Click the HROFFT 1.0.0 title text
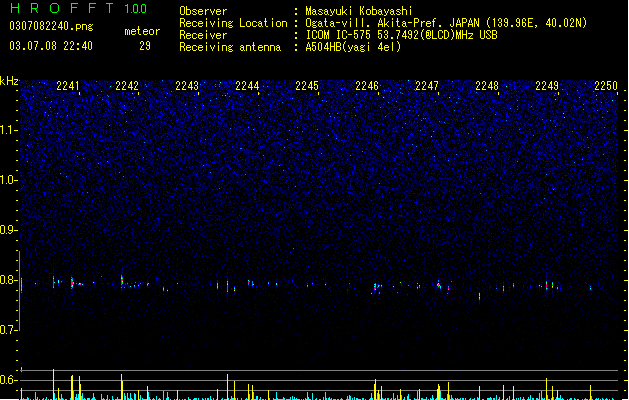 (78, 8)
